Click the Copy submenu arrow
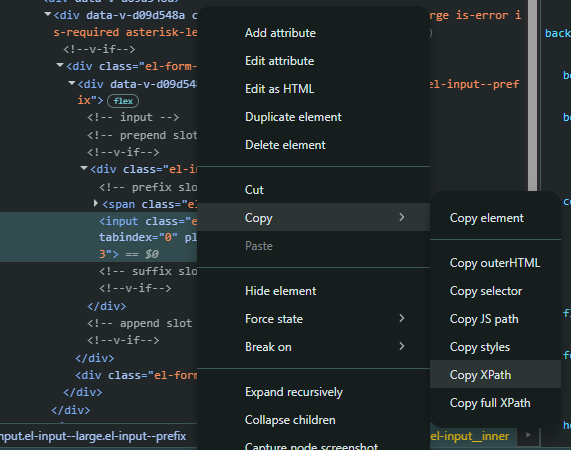The image size is (571, 450). coord(401,217)
